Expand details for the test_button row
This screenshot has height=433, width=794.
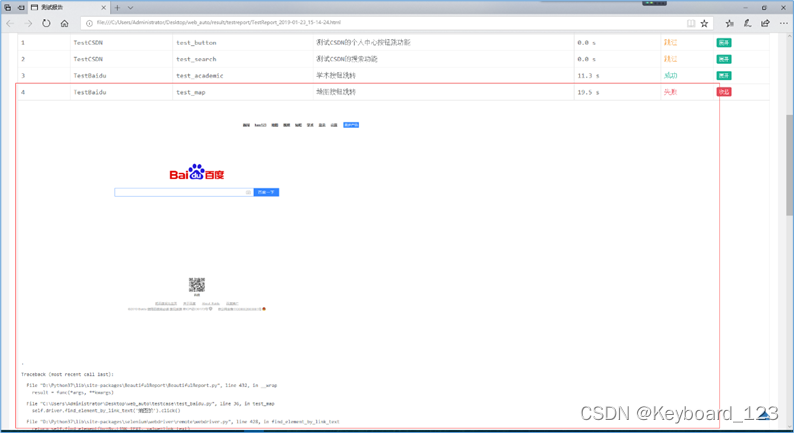coord(724,43)
